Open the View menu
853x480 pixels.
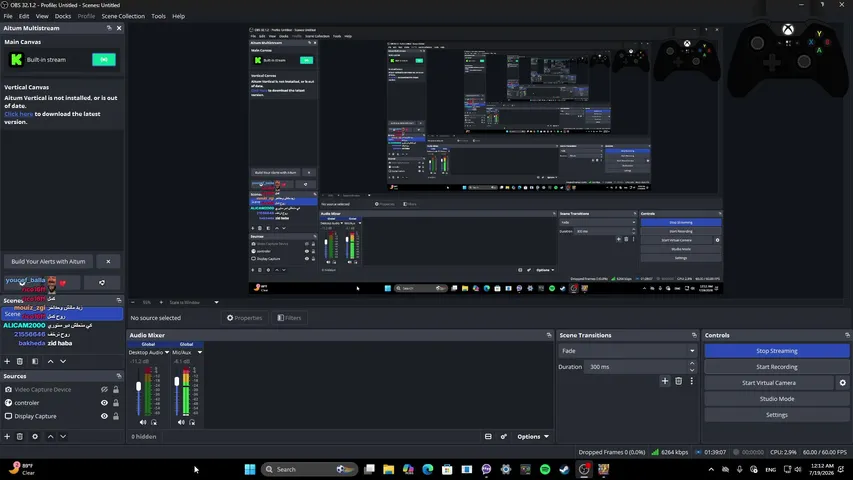tap(42, 16)
